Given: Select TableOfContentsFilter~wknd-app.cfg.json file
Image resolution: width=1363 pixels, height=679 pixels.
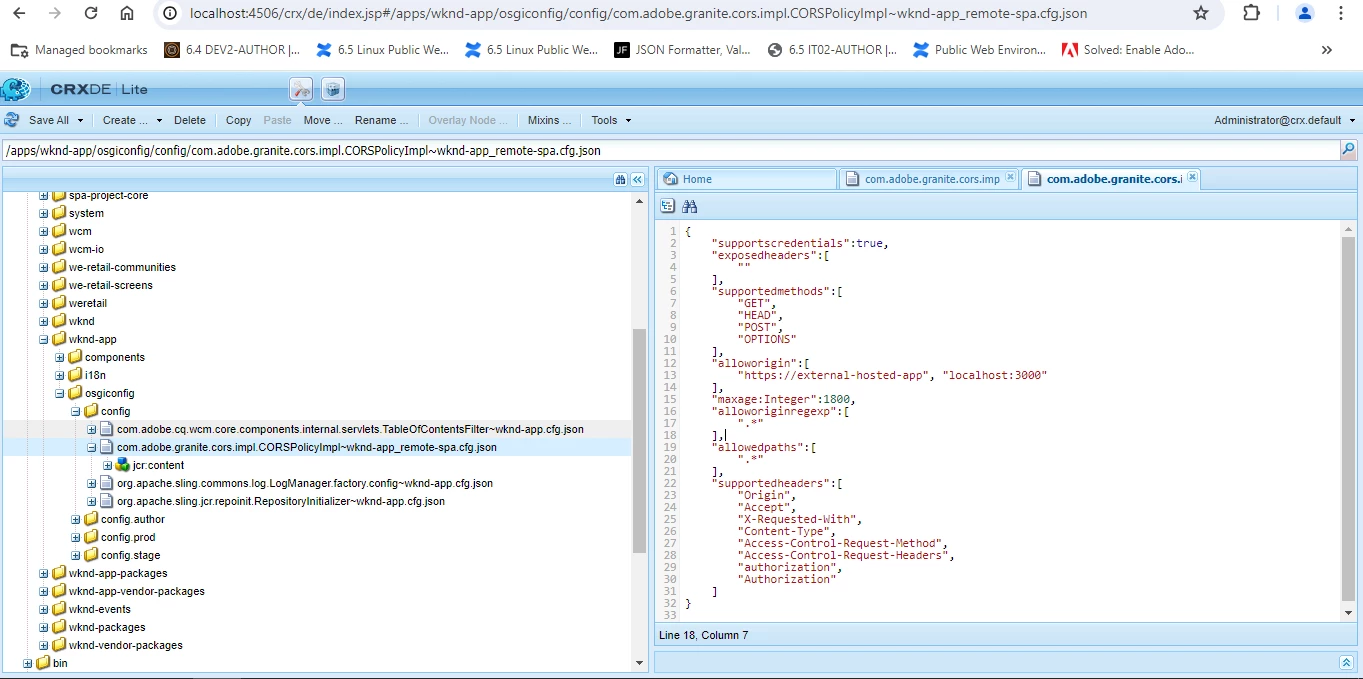Looking at the screenshot, I should point(350,429).
